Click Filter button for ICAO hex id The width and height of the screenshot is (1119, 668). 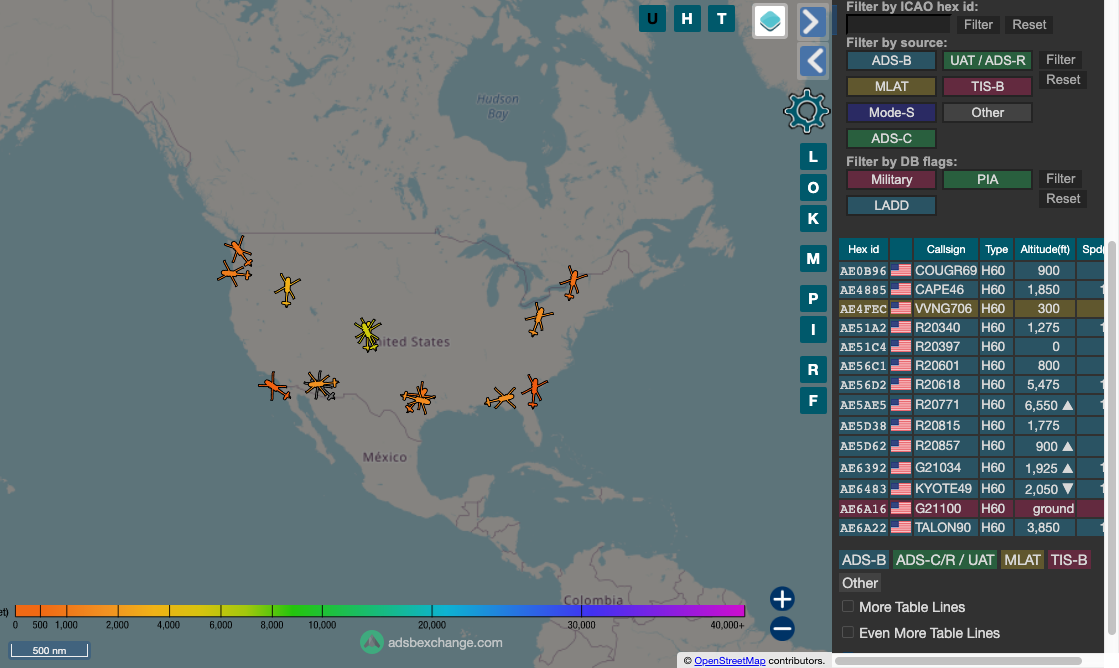(x=978, y=25)
